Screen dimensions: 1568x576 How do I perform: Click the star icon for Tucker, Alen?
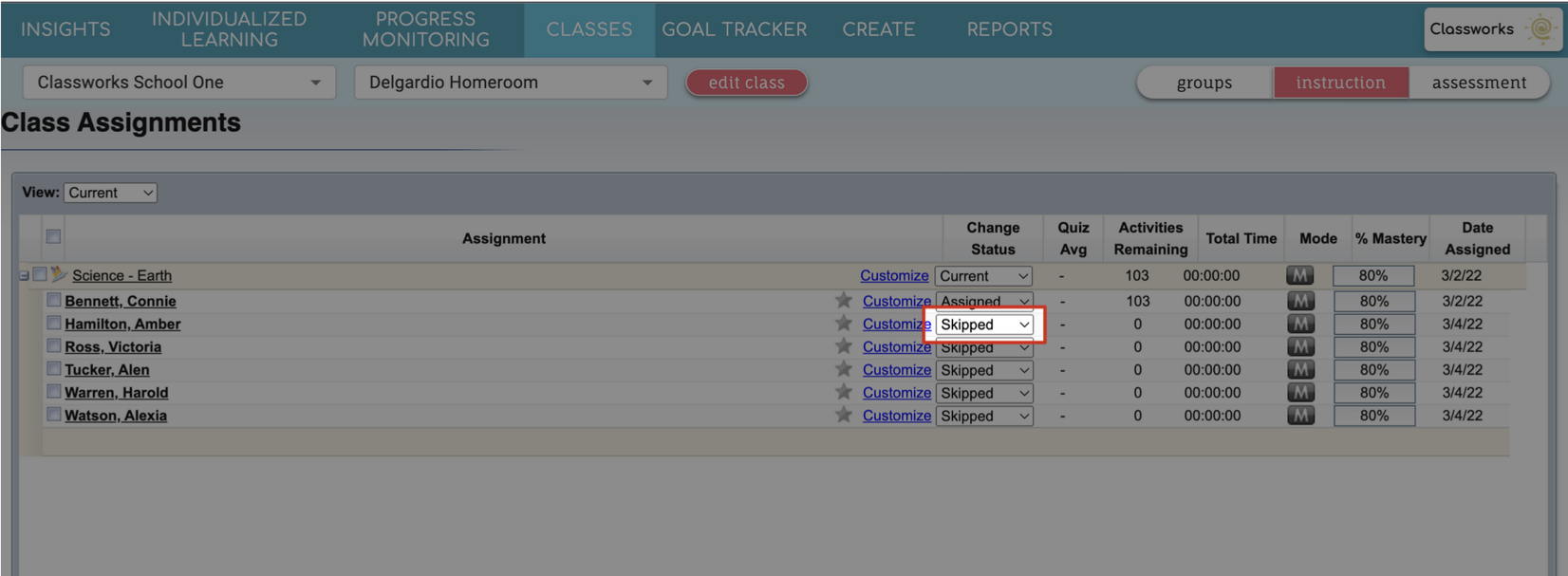(843, 369)
